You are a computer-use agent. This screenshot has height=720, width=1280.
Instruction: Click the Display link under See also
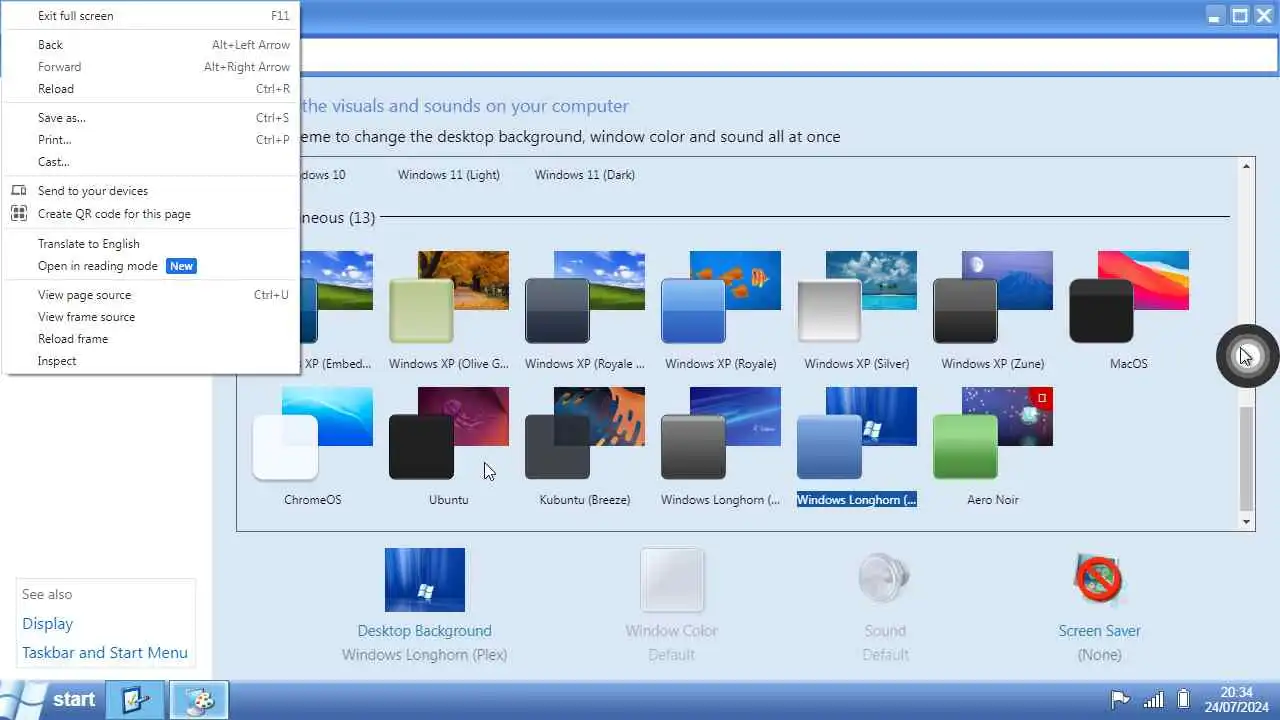coord(47,623)
